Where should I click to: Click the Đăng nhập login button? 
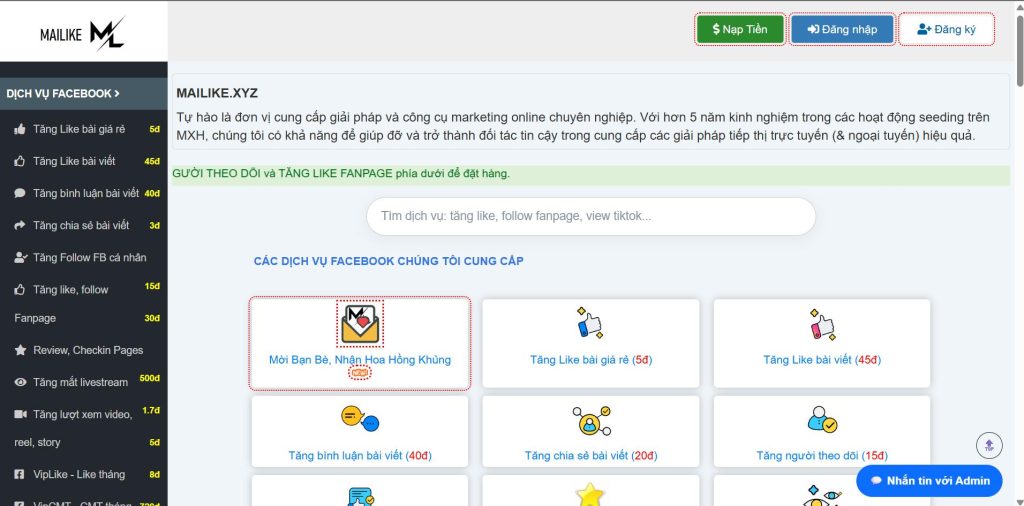click(x=842, y=29)
